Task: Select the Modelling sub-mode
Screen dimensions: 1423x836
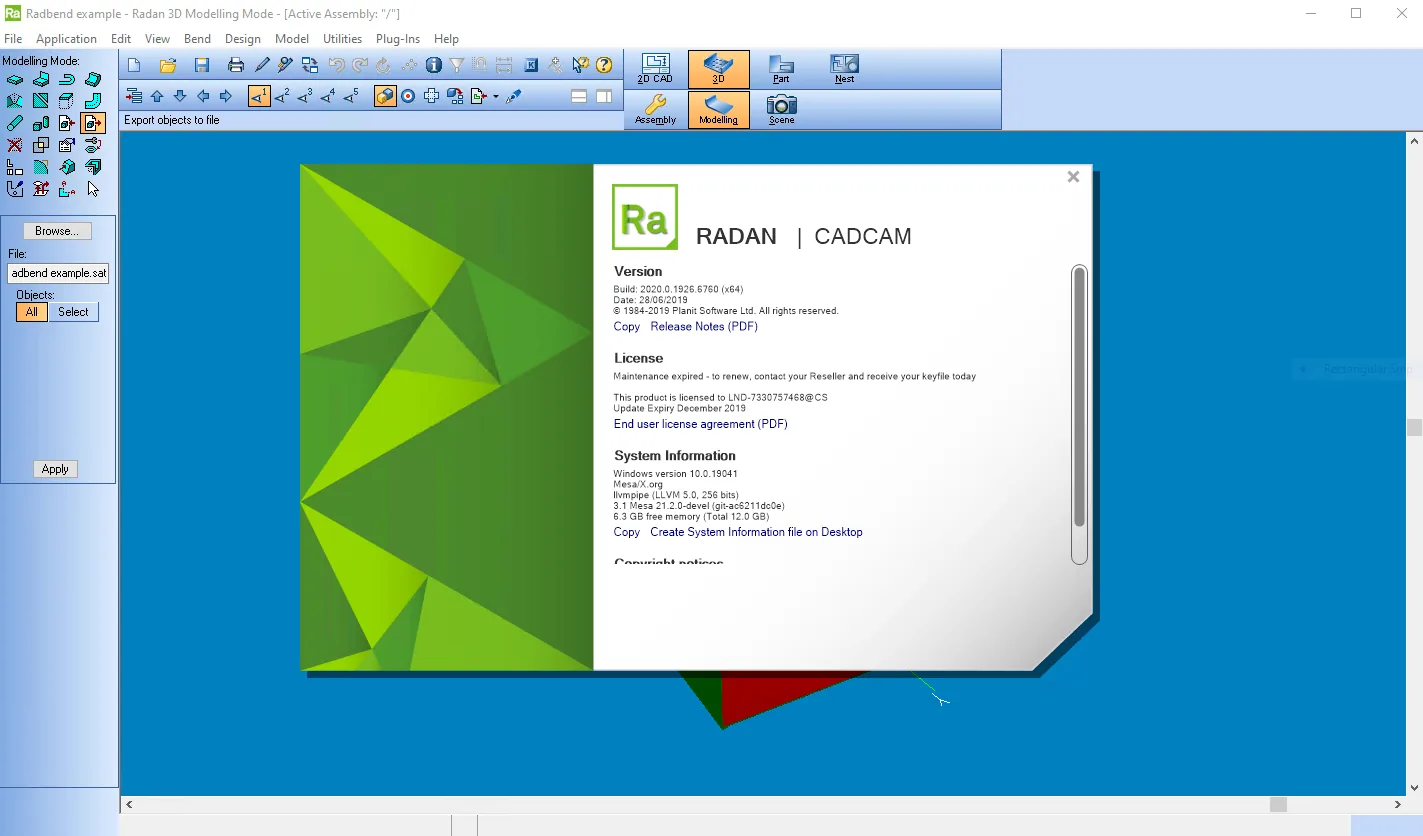Action: (719, 109)
